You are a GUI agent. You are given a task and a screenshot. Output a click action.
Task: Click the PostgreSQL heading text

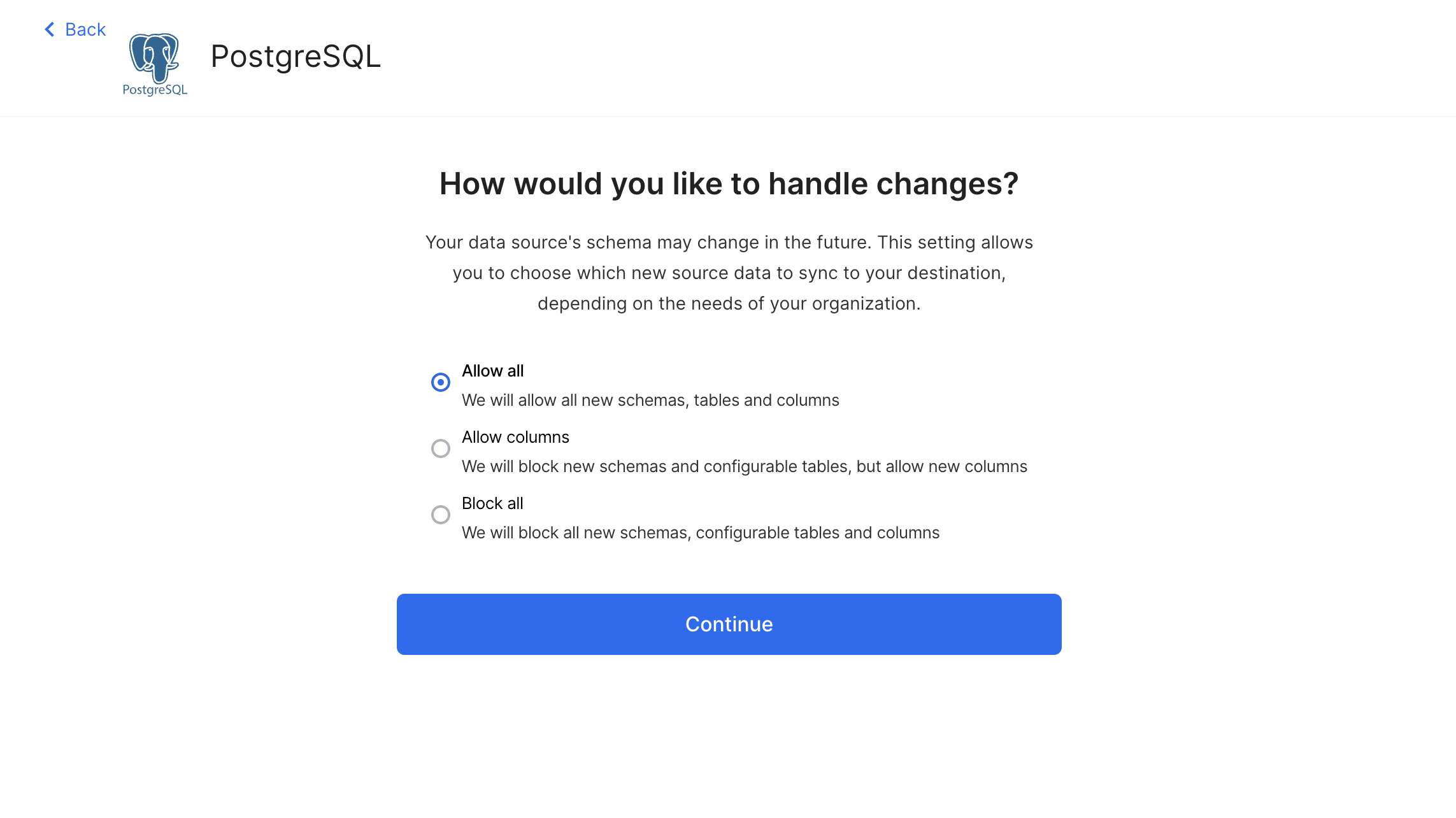297,57
